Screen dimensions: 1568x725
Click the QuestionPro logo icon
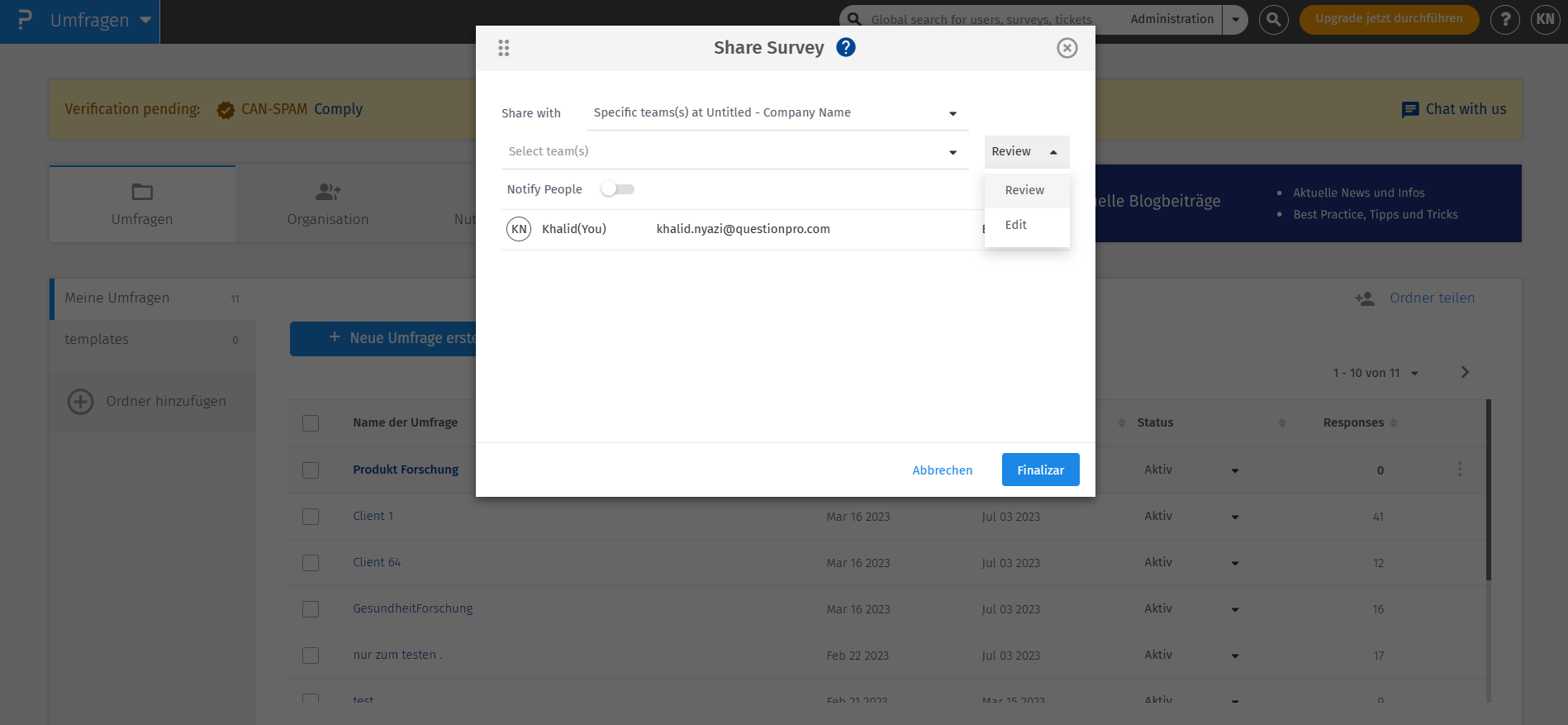click(x=25, y=19)
